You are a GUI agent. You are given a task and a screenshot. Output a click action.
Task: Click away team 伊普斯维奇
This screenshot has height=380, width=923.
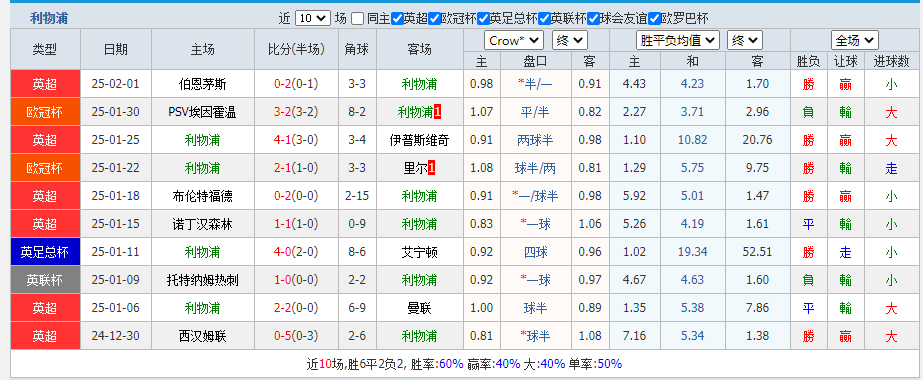coord(419,141)
